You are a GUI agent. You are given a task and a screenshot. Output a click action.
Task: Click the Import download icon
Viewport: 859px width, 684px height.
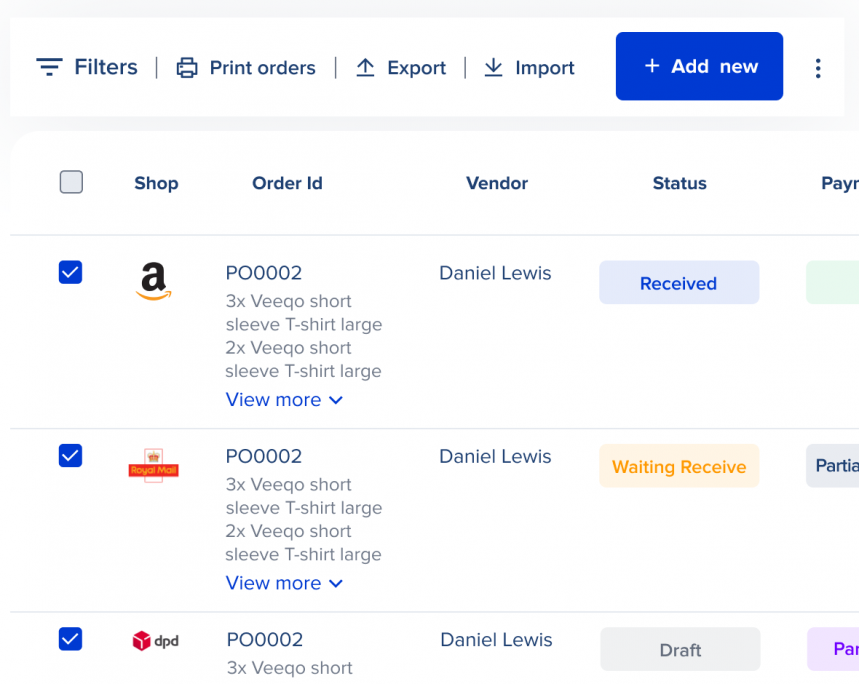point(492,67)
